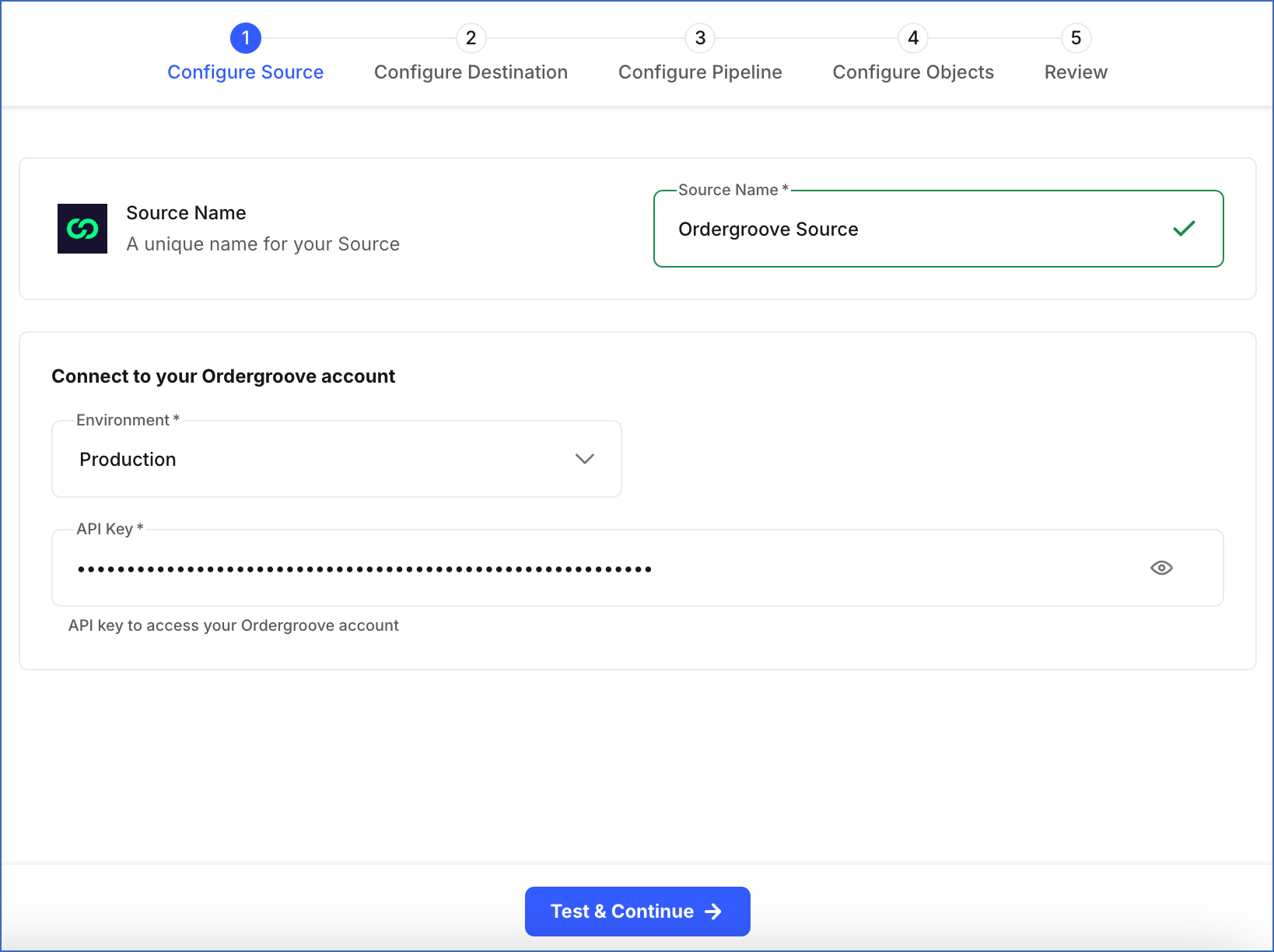Switch to the Configure Destination step
1274x952 pixels.
(471, 72)
